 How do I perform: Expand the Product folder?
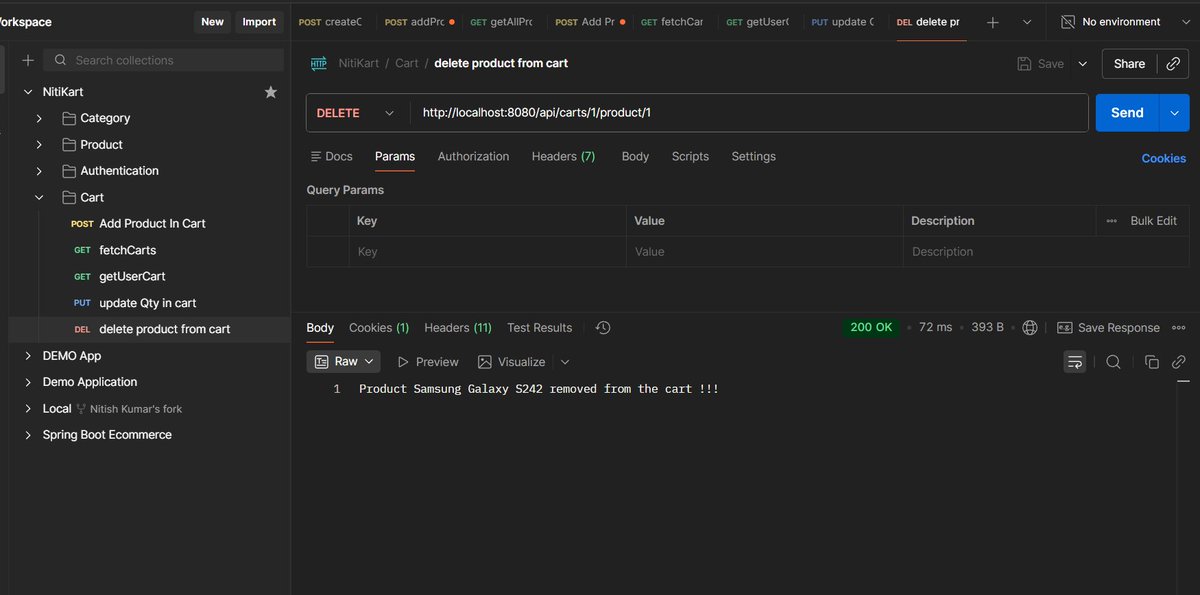(x=39, y=145)
